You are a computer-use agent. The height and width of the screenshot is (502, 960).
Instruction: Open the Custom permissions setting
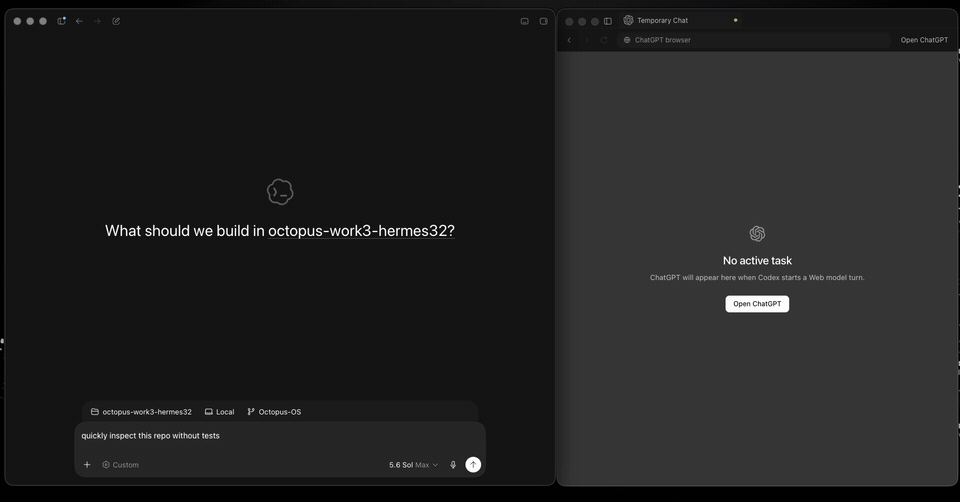[121, 465]
